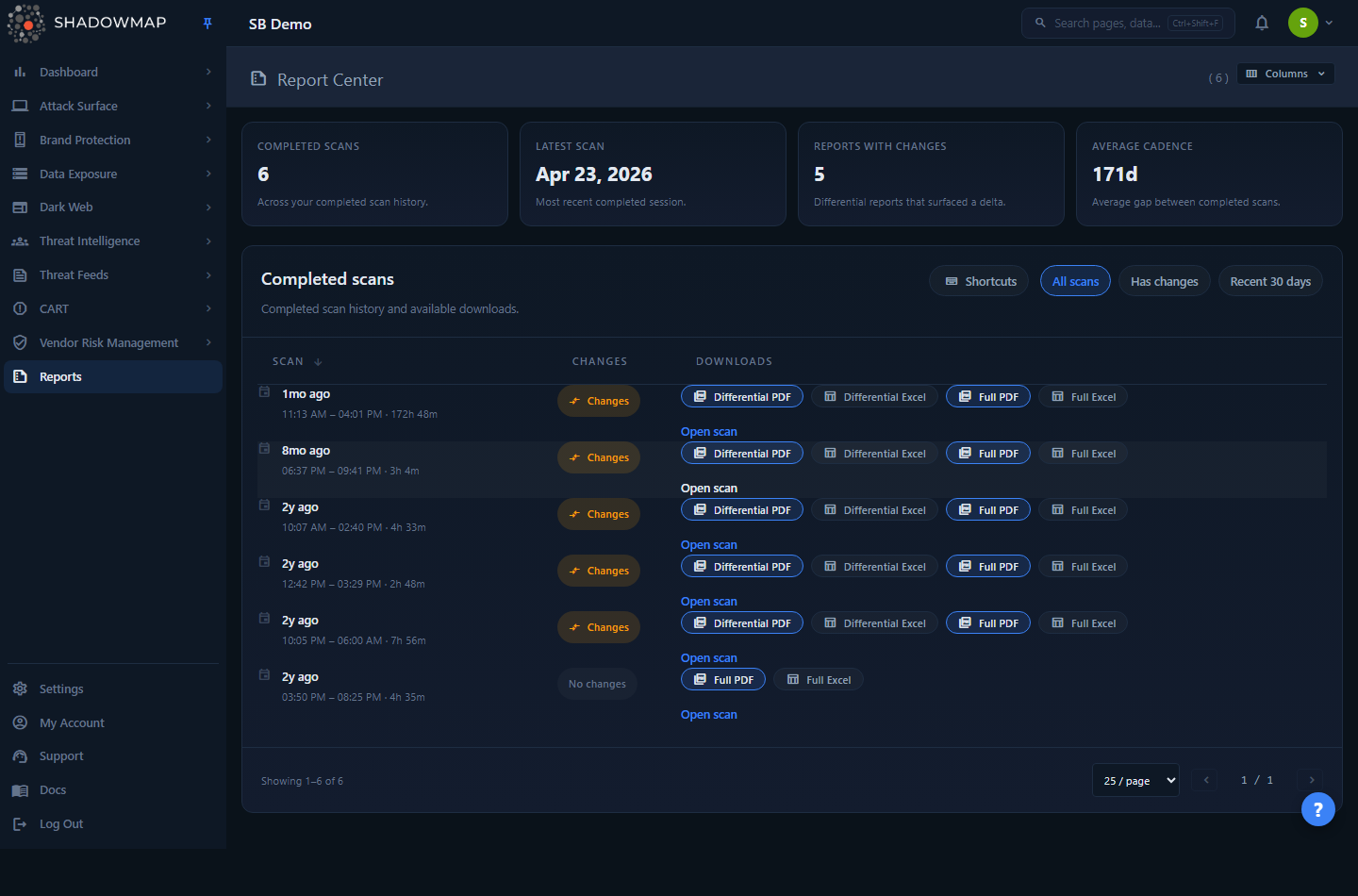This screenshot has width=1358, height=896.
Task: Open Settings in sidebar
Action: [x=113, y=689]
